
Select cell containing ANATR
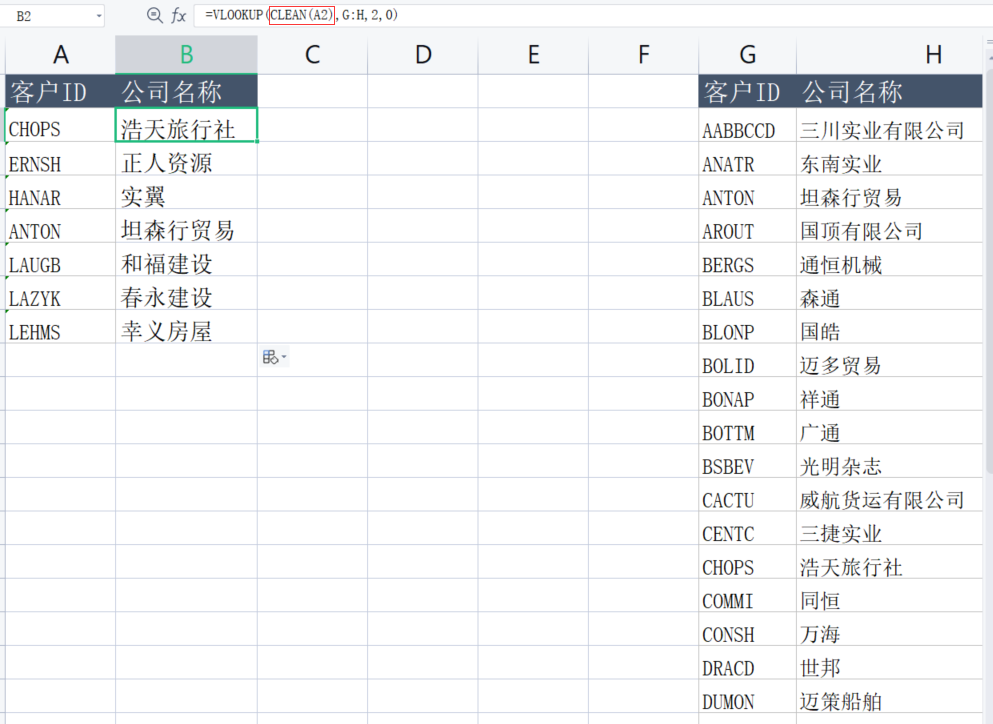click(x=747, y=158)
